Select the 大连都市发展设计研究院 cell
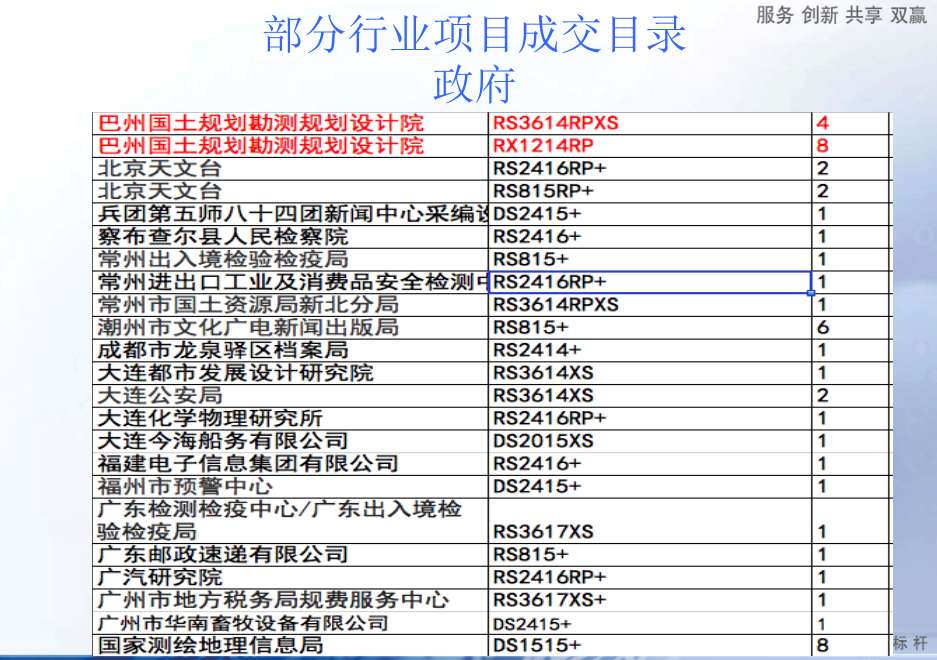The width and height of the screenshot is (937, 660). (x=290, y=373)
